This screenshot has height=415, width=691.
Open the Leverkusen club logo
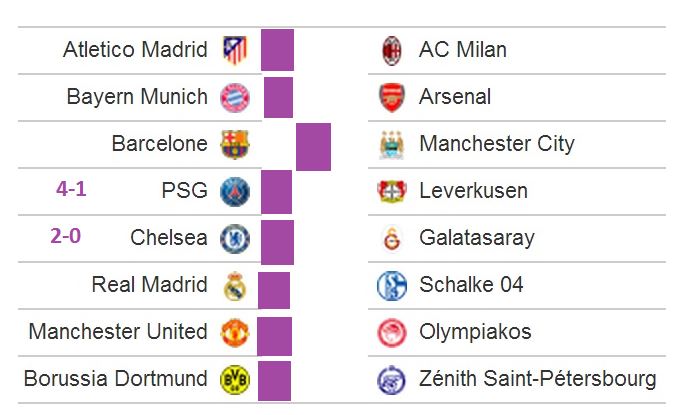coord(392,192)
